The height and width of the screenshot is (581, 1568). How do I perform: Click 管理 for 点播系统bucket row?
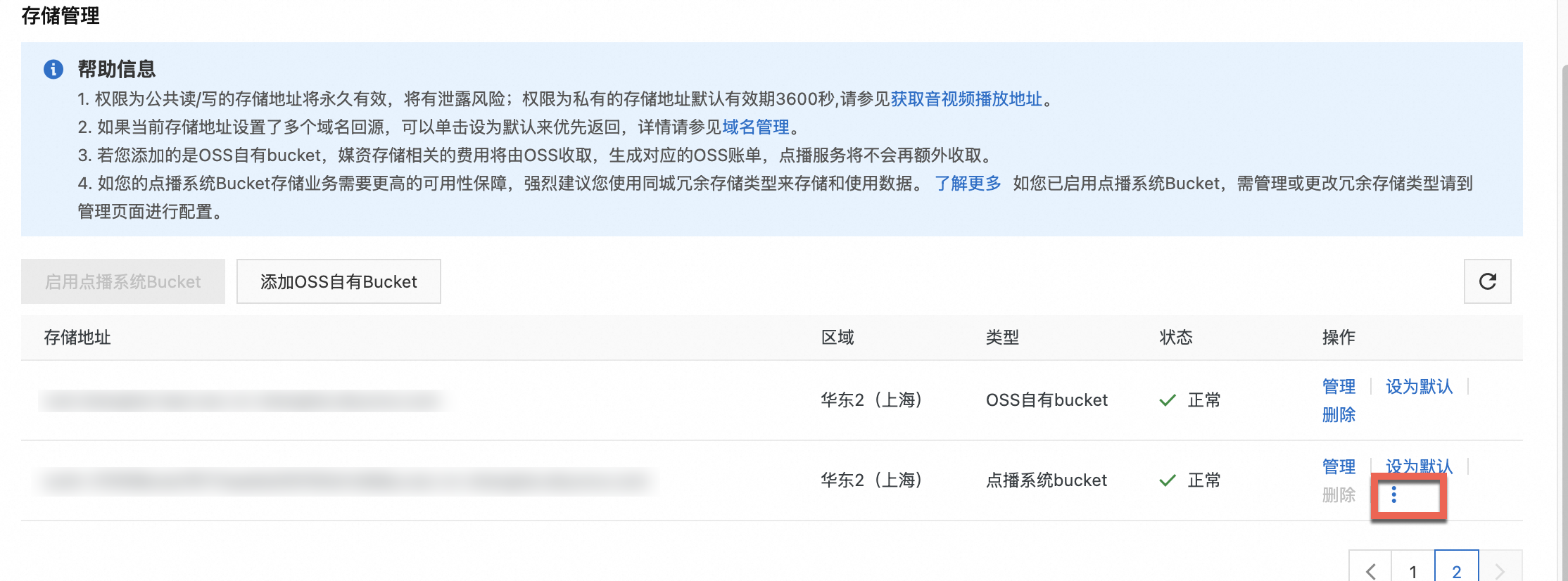click(x=1339, y=466)
